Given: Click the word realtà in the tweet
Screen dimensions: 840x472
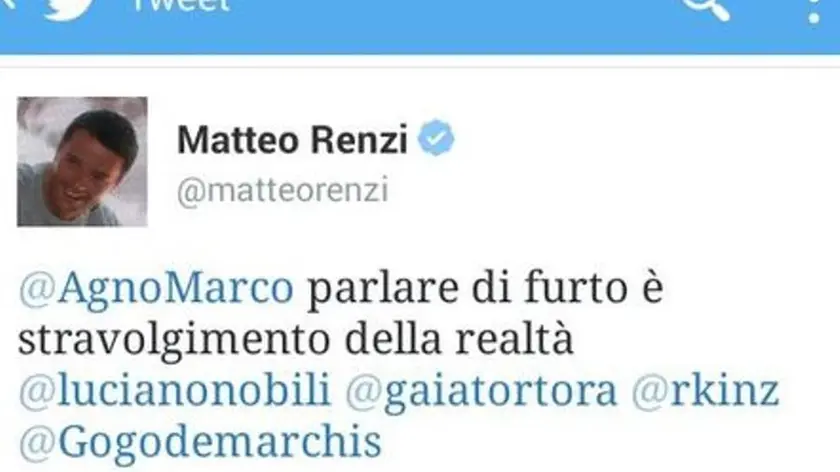Looking at the screenshot, I should (x=514, y=339).
